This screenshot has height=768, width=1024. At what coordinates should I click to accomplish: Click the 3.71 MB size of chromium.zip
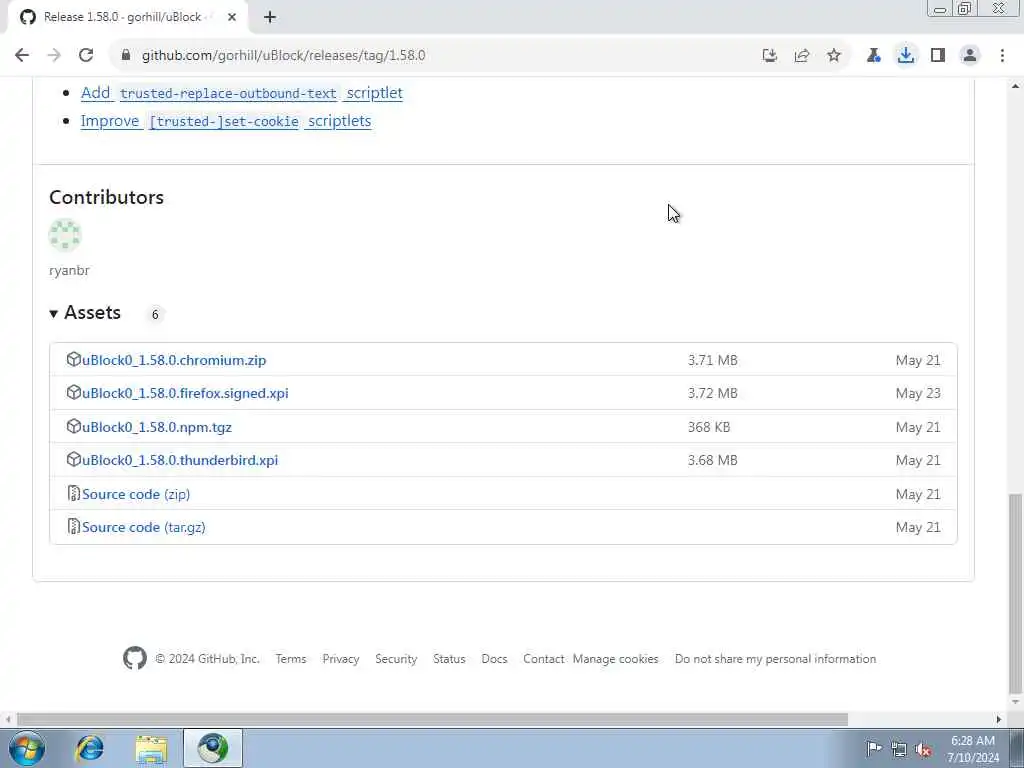coord(712,360)
